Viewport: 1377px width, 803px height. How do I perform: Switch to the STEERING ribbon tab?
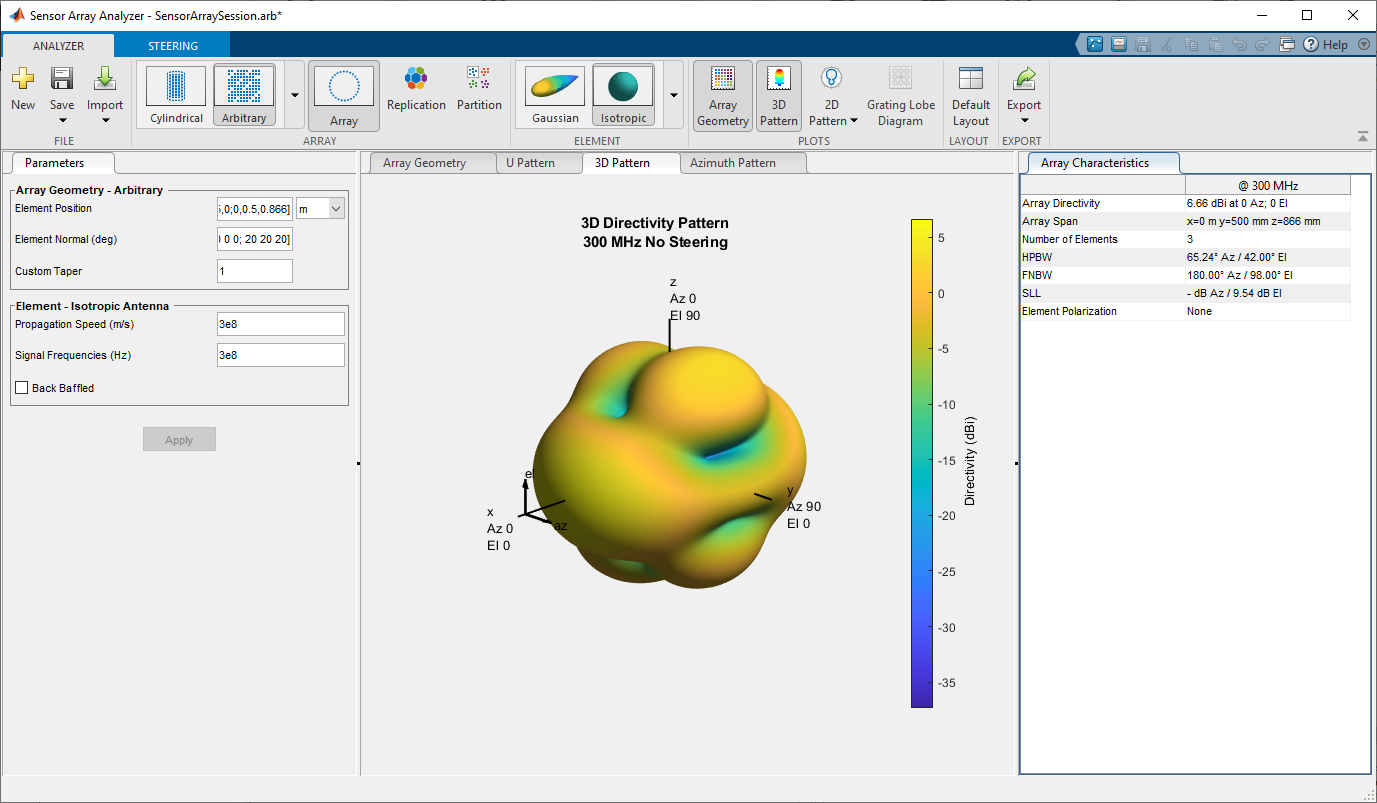tap(173, 46)
